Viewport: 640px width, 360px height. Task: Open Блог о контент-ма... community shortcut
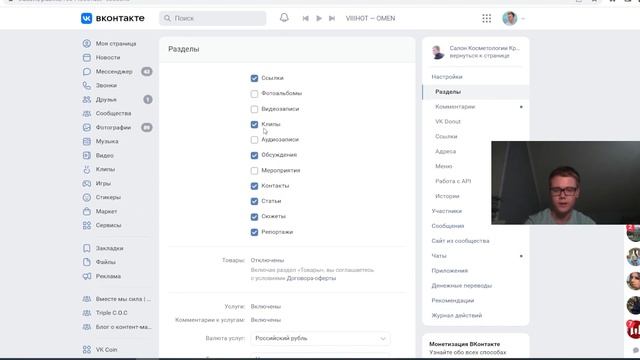tap(123, 327)
